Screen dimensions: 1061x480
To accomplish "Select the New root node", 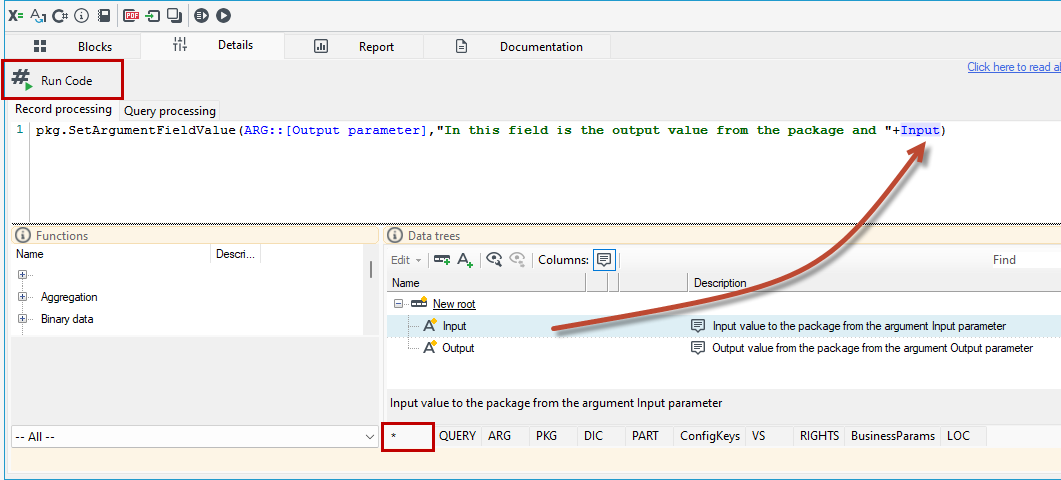I will (454, 304).
